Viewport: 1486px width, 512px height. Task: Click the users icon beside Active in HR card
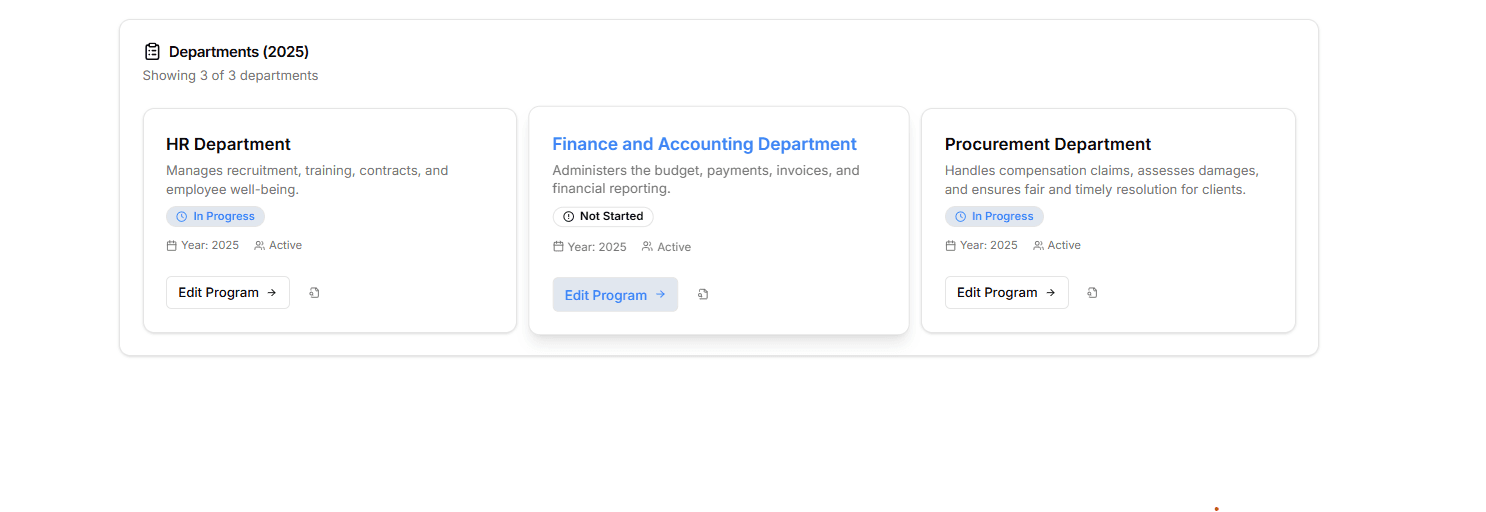click(x=259, y=245)
